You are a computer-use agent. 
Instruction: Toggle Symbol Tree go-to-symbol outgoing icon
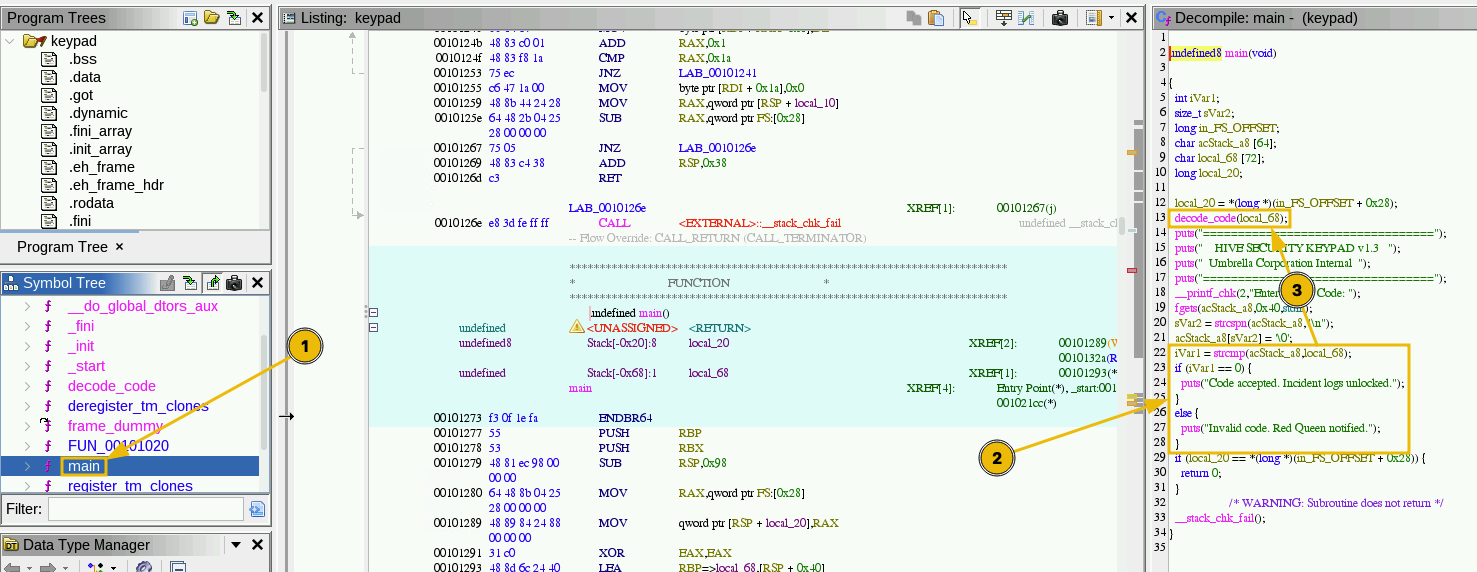click(212, 283)
